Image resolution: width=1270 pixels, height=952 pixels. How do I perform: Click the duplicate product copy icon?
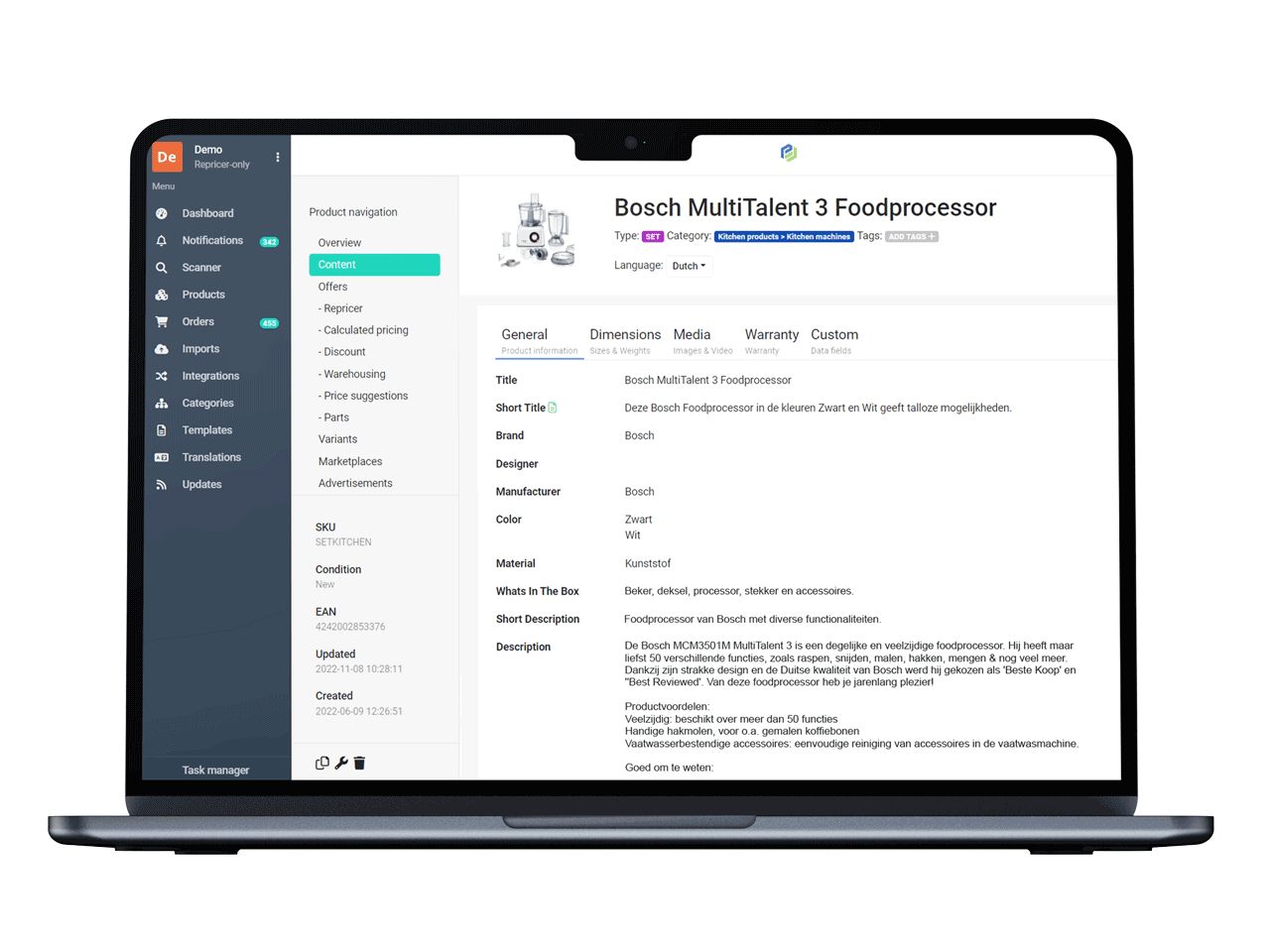pyautogui.click(x=322, y=763)
